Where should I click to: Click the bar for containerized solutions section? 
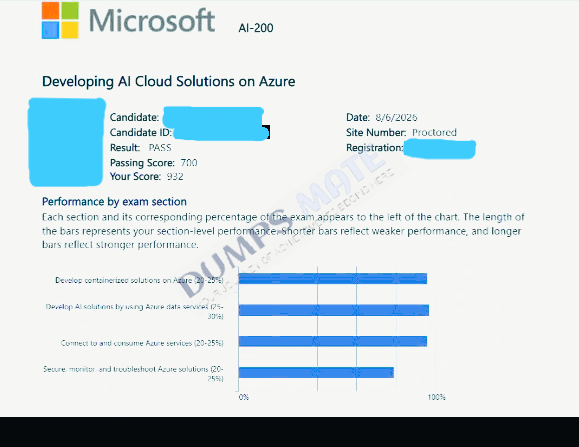pos(333,279)
